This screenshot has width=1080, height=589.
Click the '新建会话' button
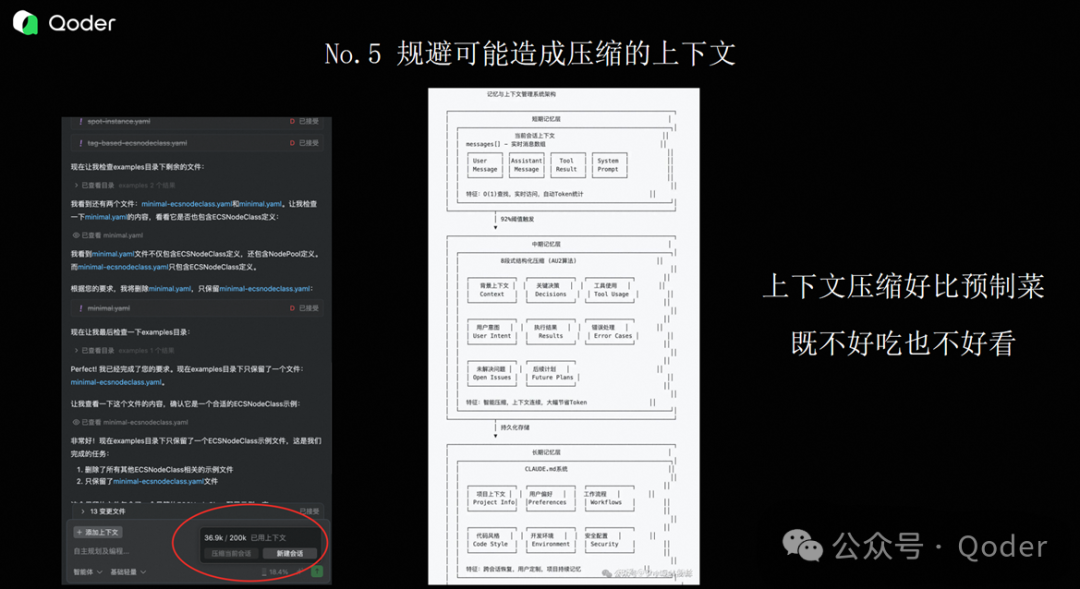(290, 554)
